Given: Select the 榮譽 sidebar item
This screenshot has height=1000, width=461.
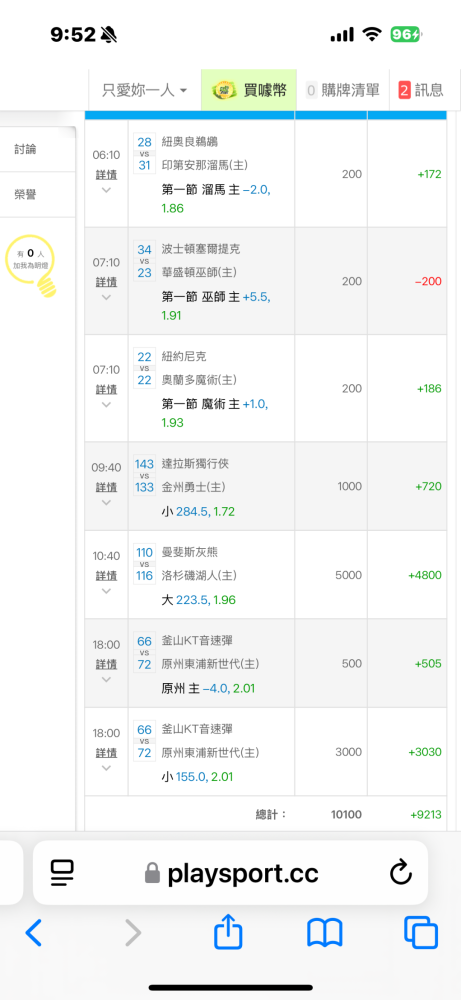Looking at the screenshot, I should 26,195.
